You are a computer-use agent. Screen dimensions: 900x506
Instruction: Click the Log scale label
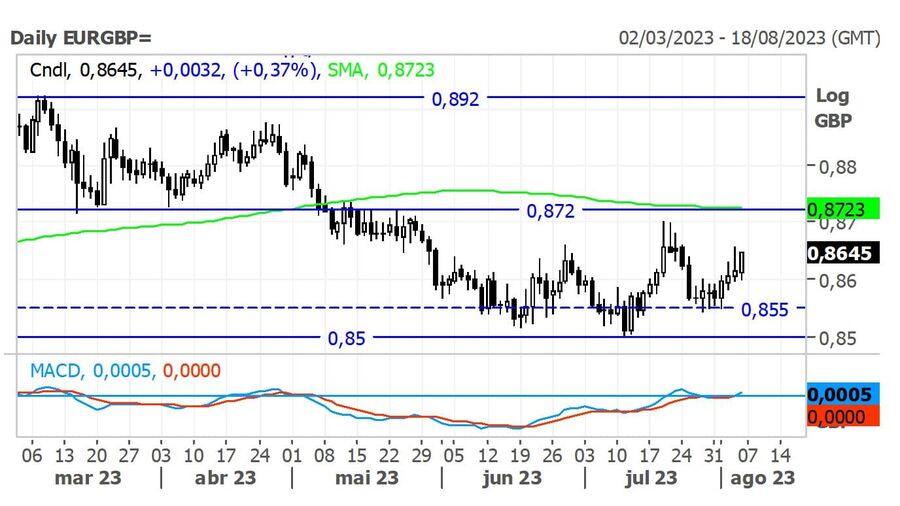click(x=832, y=96)
